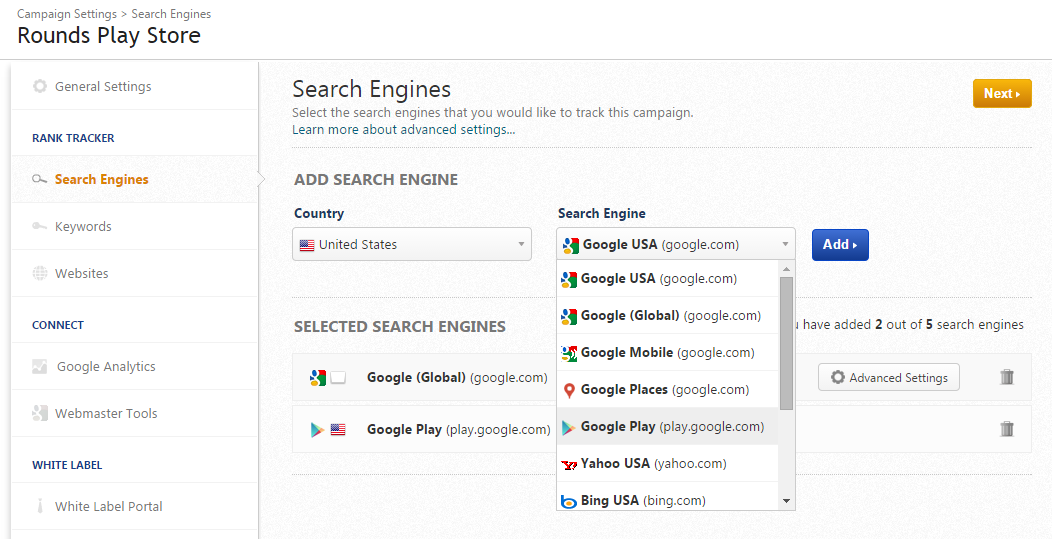The width and height of the screenshot is (1052, 539).
Task: Click the orange Next button
Action: (1002, 93)
